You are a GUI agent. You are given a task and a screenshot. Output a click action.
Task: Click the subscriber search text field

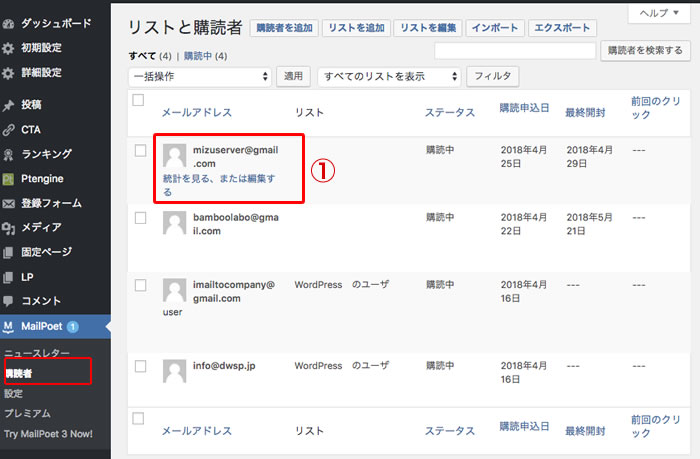point(516,50)
